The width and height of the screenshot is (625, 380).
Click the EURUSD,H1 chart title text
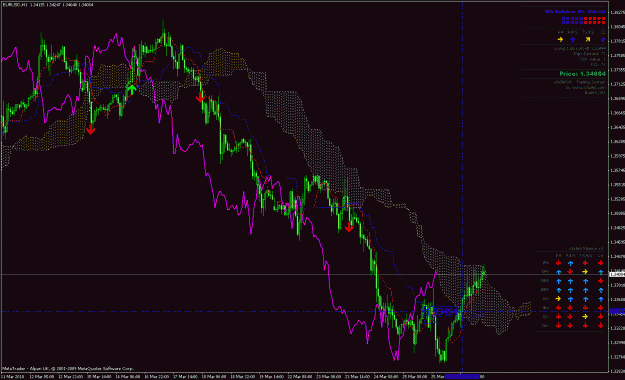click(48, 5)
